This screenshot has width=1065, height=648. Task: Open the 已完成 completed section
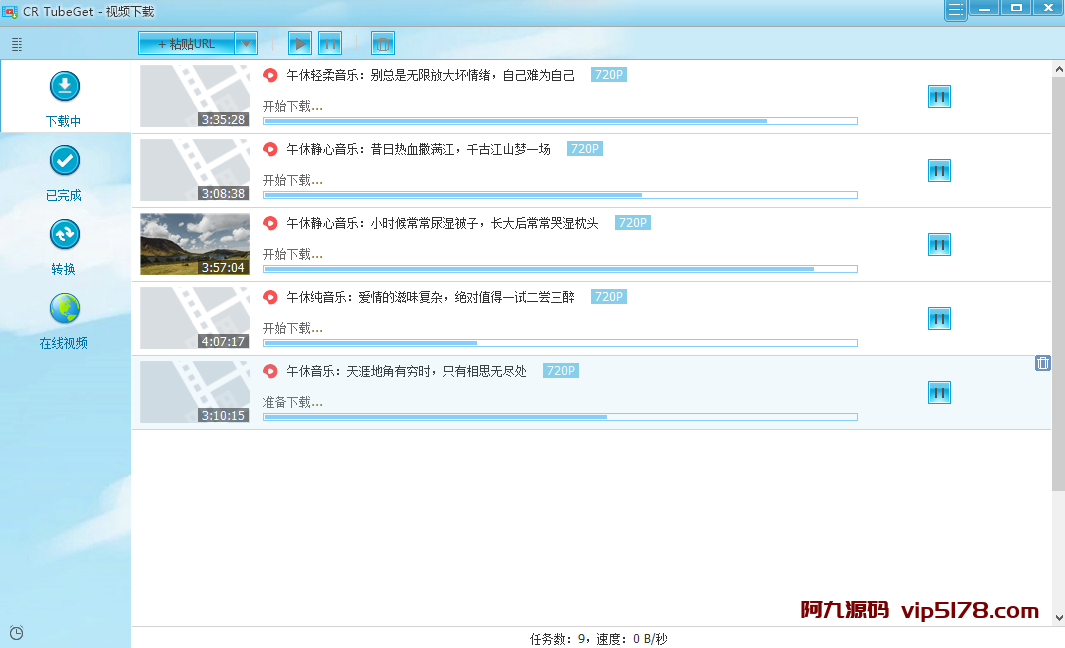coord(65,172)
